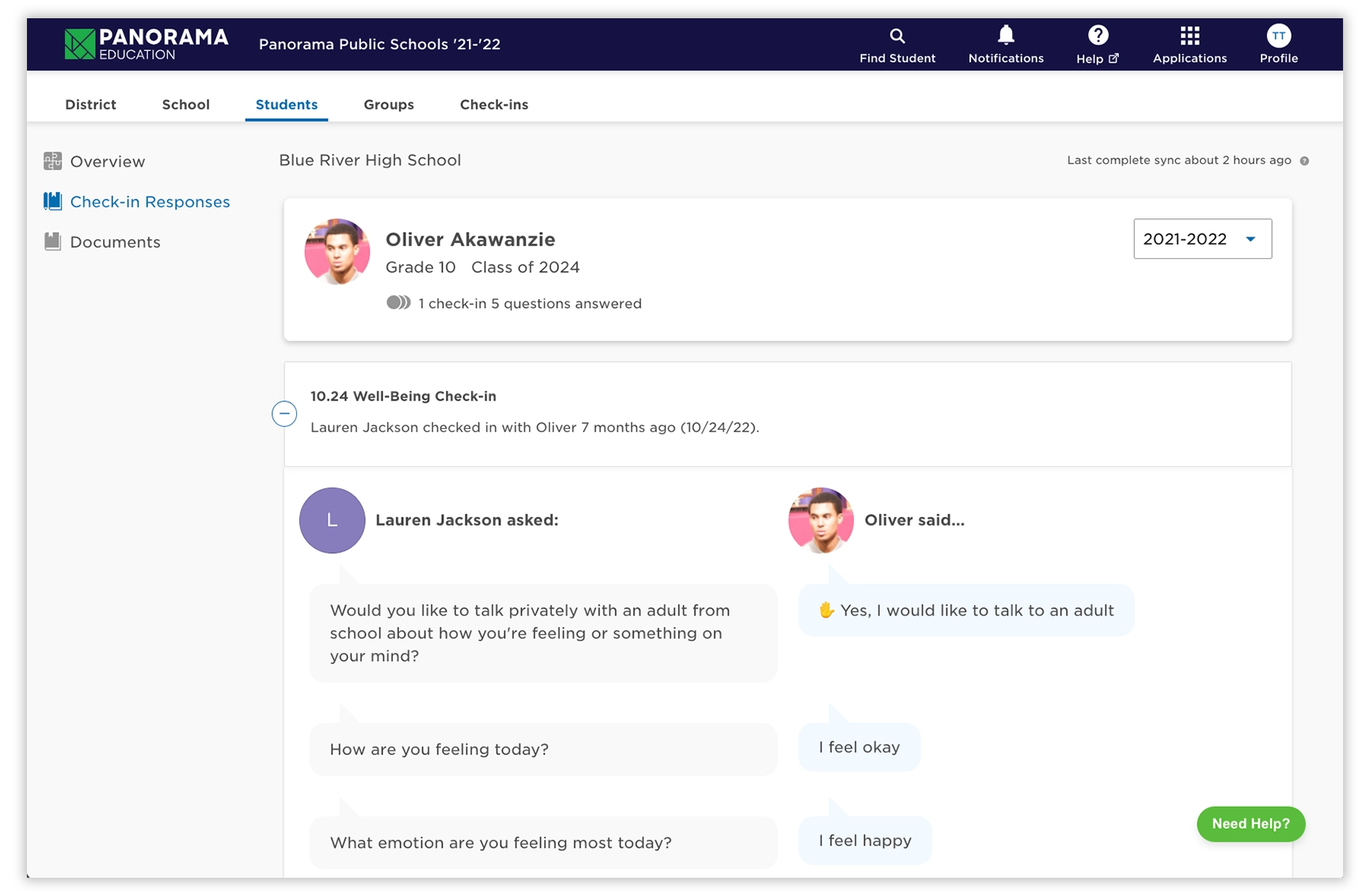Open Notifications bell icon

(1006, 36)
